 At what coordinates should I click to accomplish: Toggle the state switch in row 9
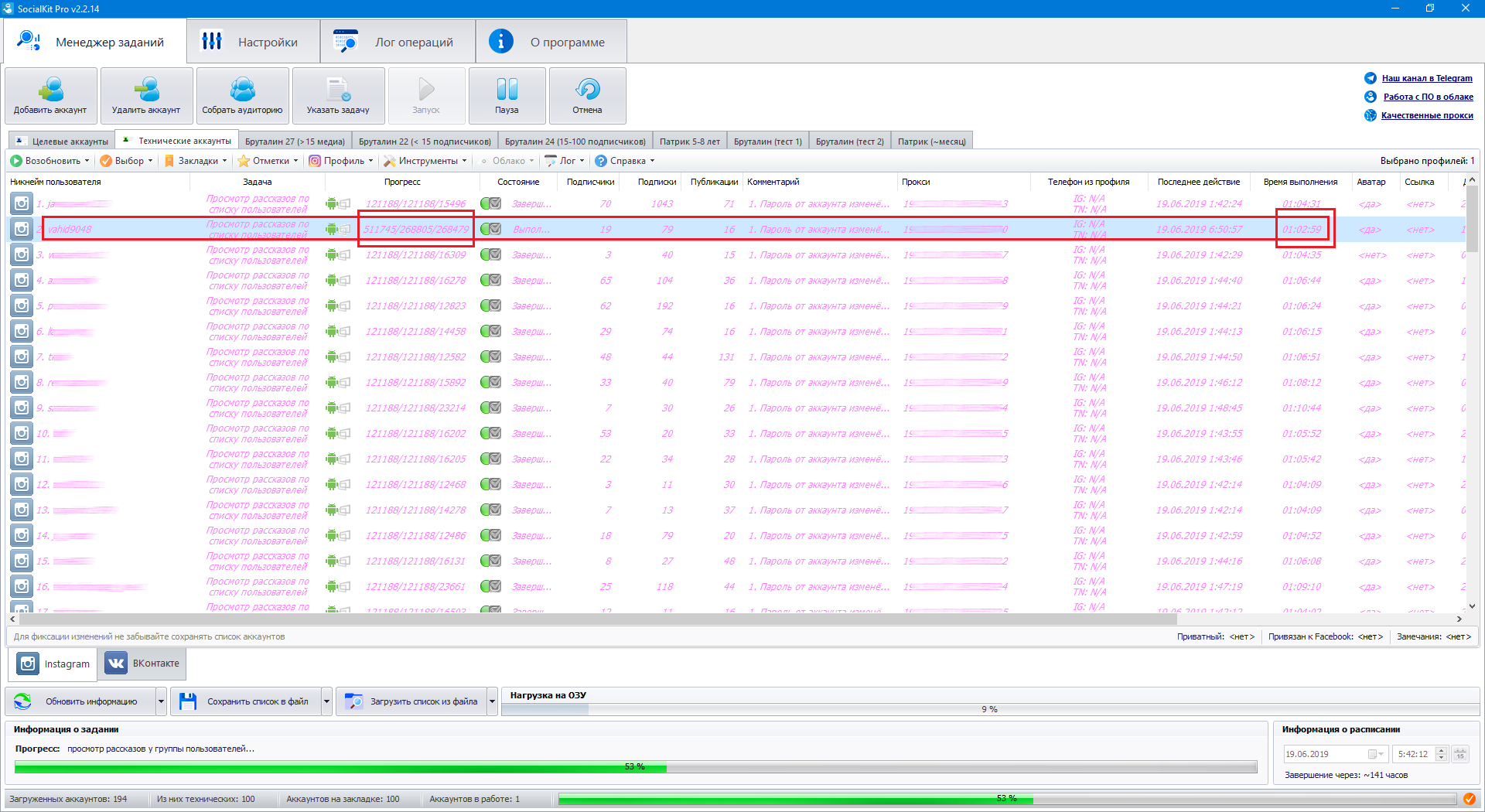pyautogui.click(x=490, y=408)
